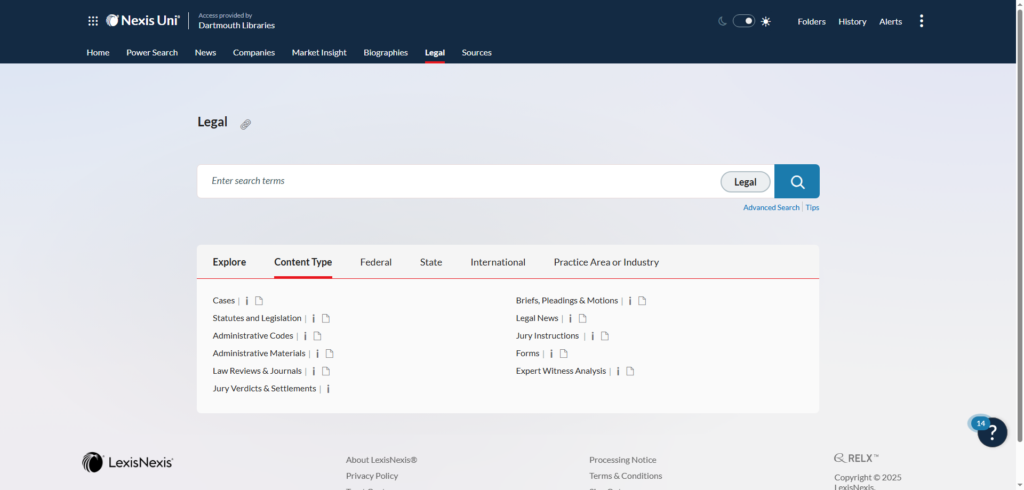This screenshot has height=490, width=1024.
Task: Click into the Enter search terms field
Action: click(x=460, y=181)
